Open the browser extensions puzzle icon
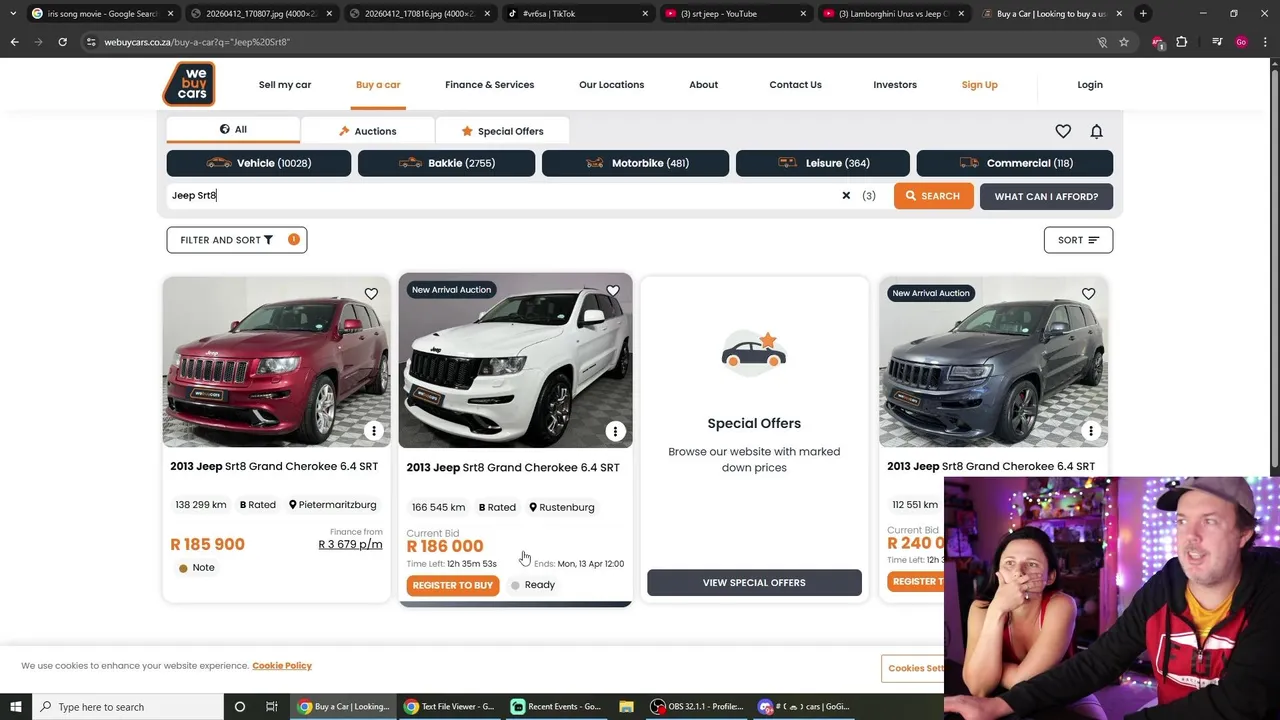Image resolution: width=1280 pixels, height=720 pixels. 1182,42
